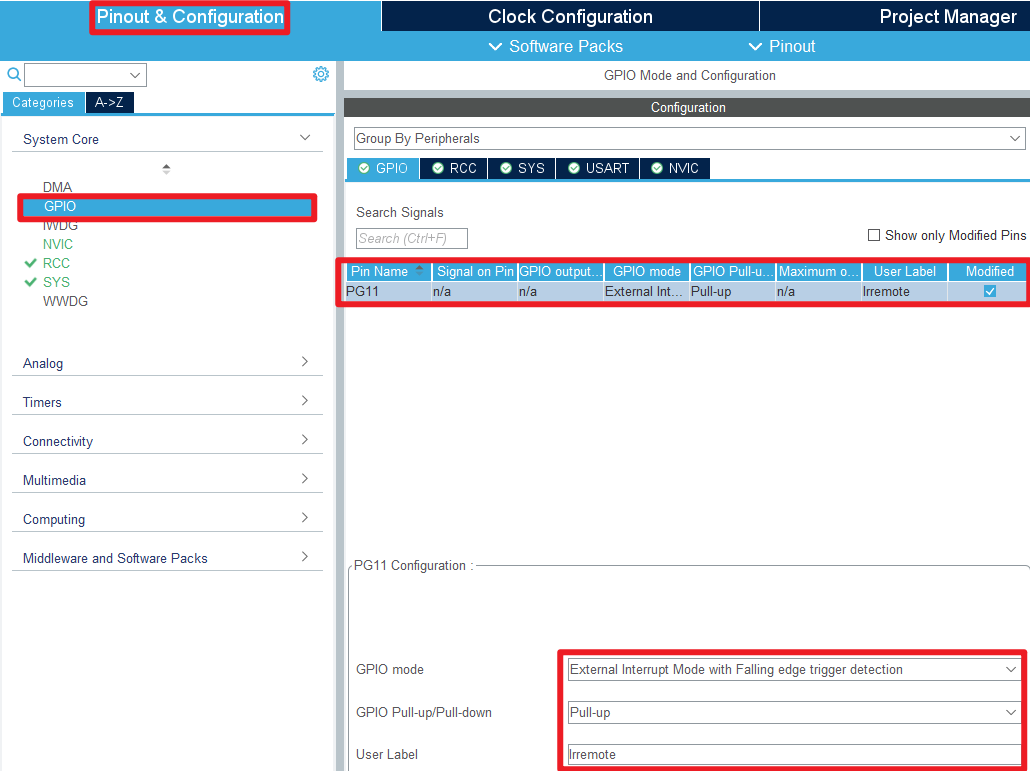Select the NVIC configuration tab
This screenshot has width=1030, height=771.
pos(675,168)
